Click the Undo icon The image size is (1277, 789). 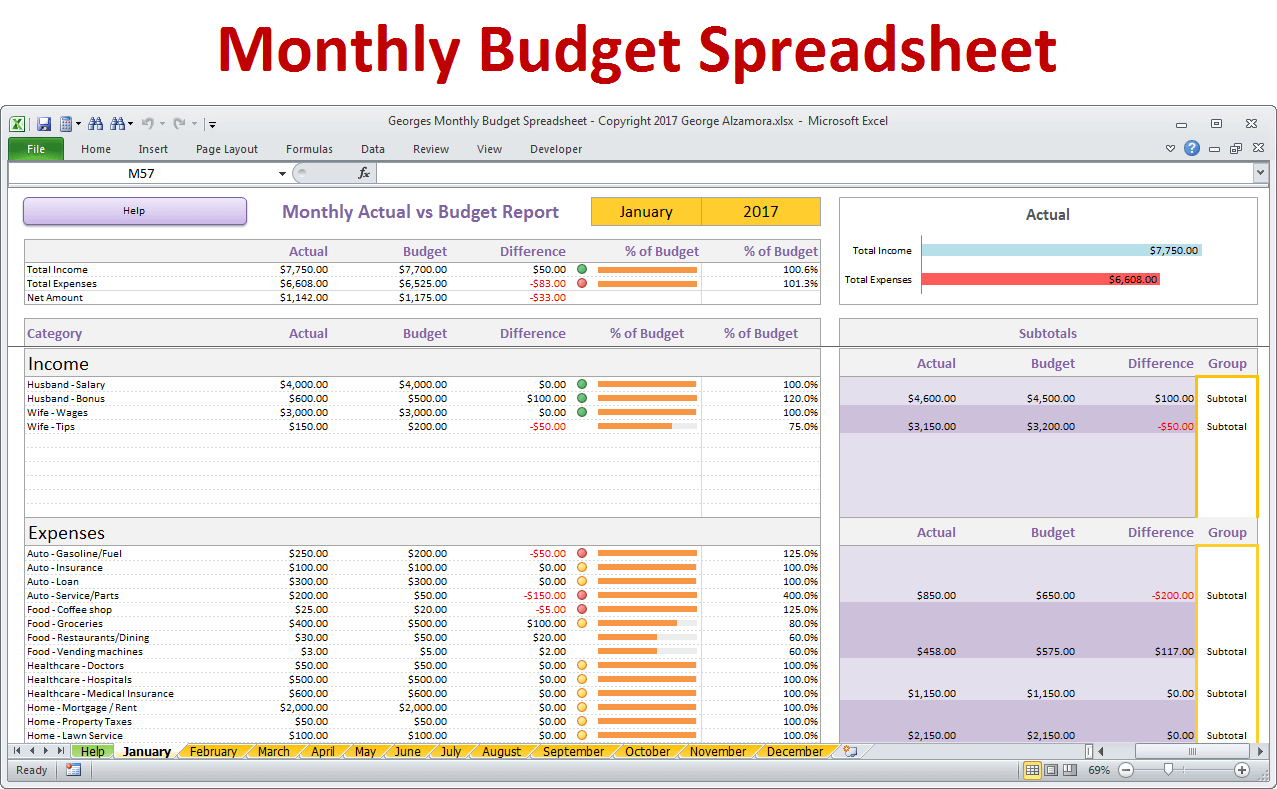click(x=146, y=123)
